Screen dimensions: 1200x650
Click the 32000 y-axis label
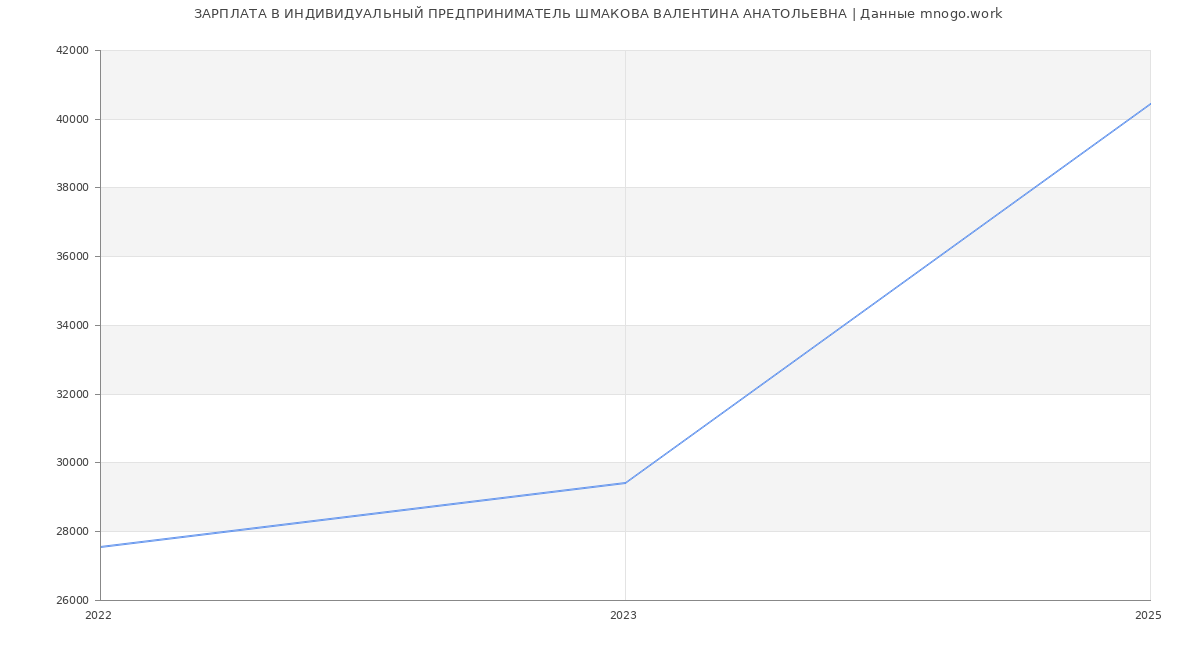(x=72, y=394)
